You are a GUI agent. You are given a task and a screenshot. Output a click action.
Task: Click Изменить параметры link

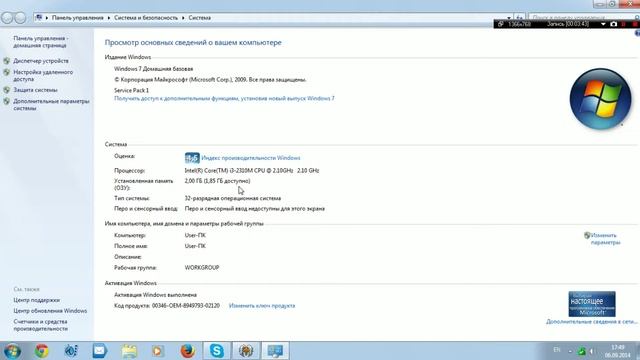pyautogui.click(x=605, y=239)
